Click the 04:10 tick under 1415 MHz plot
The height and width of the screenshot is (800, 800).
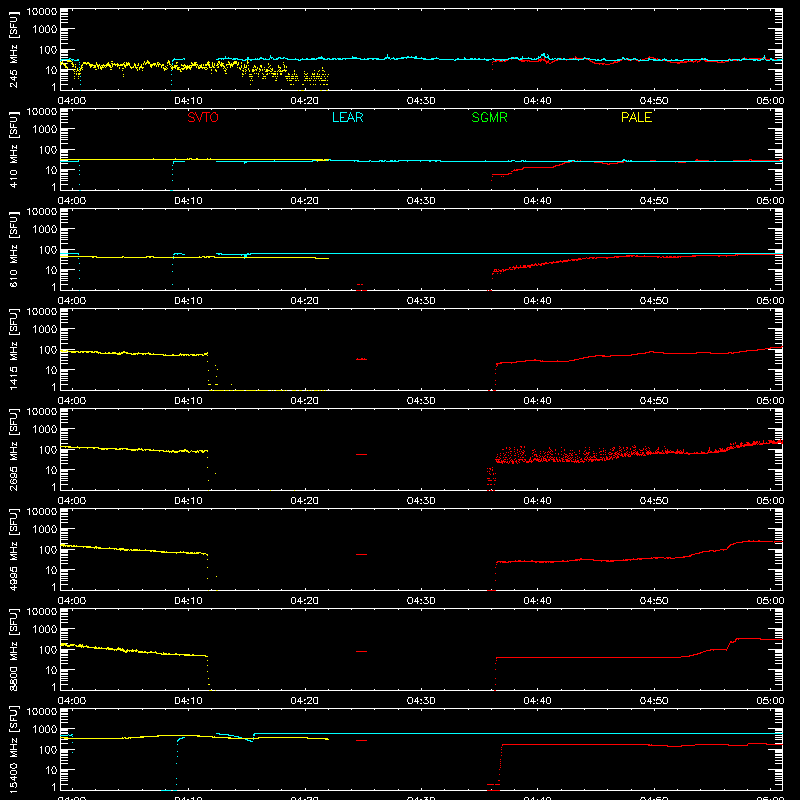tap(188, 401)
